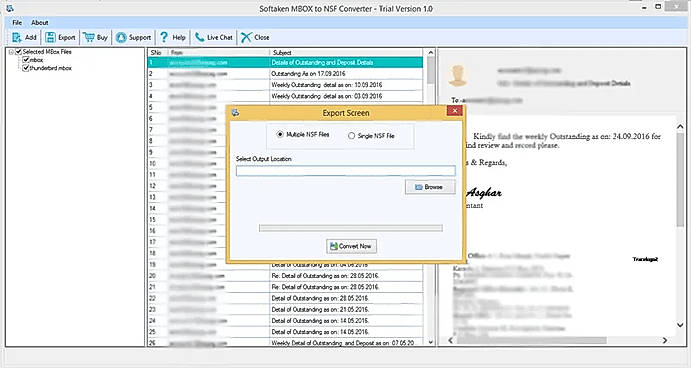
Task: Click the From column header
Action: click(219, 52)
